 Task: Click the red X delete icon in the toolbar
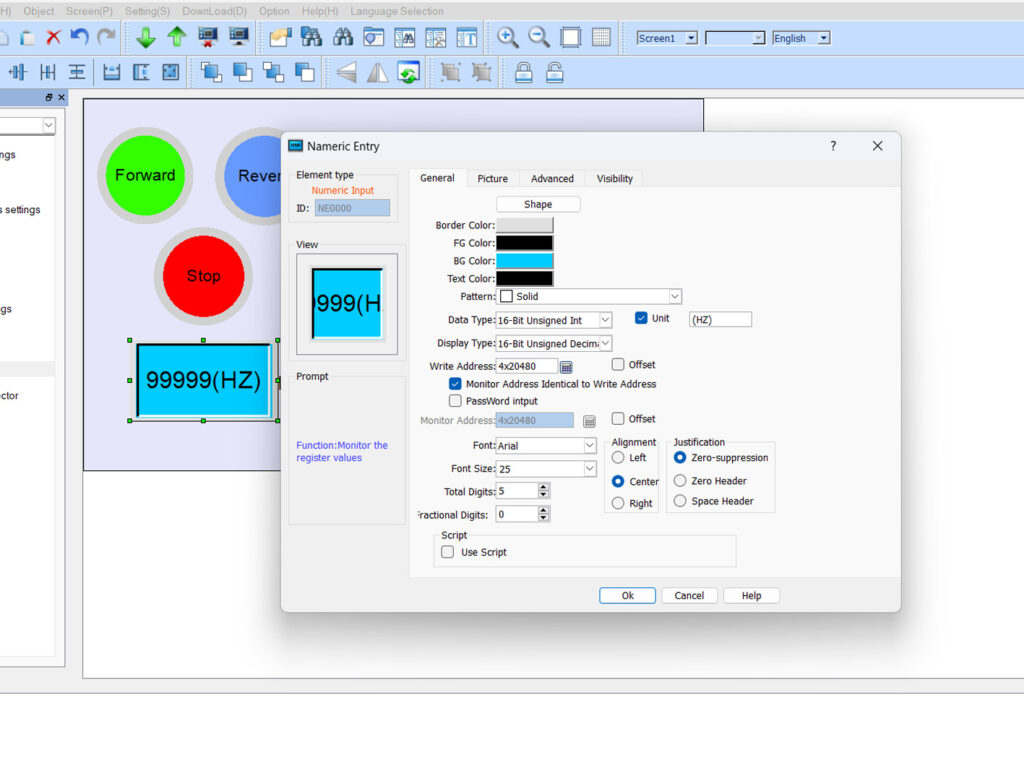(x=54, y=38)
